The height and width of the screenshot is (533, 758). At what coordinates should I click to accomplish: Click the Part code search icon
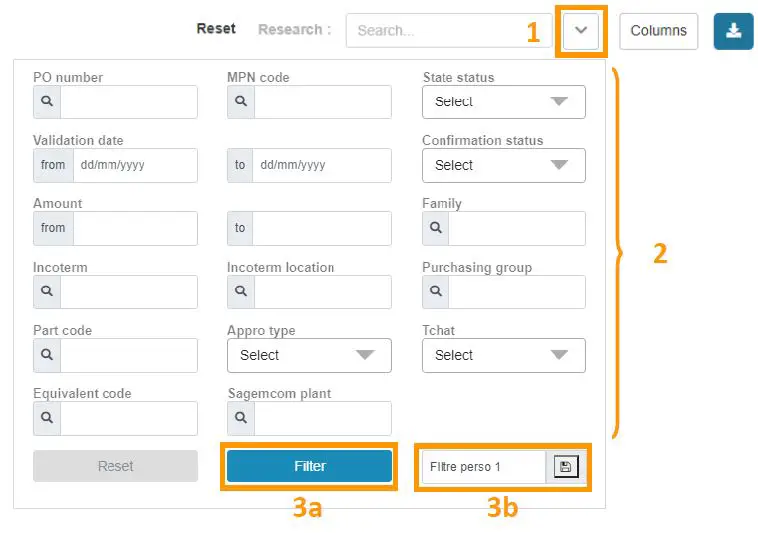click(x=47, y=355)
